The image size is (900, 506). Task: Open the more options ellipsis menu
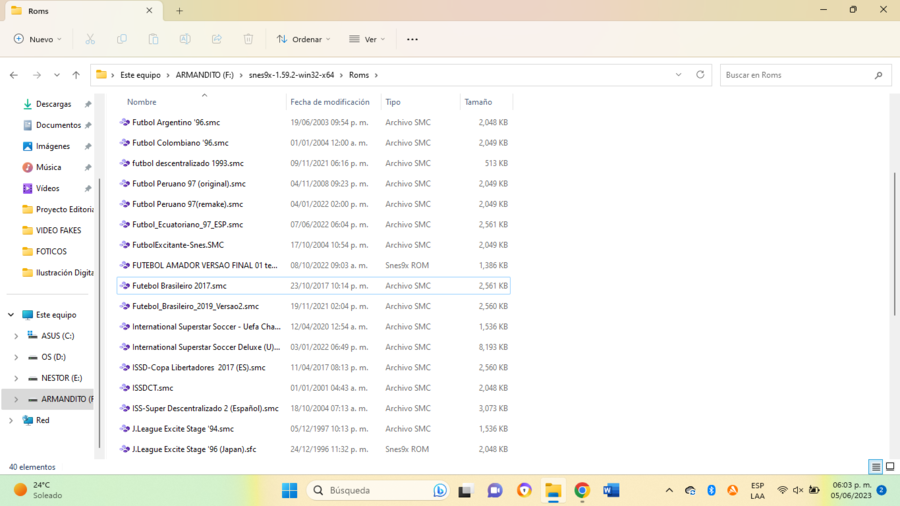click(412, 39)
